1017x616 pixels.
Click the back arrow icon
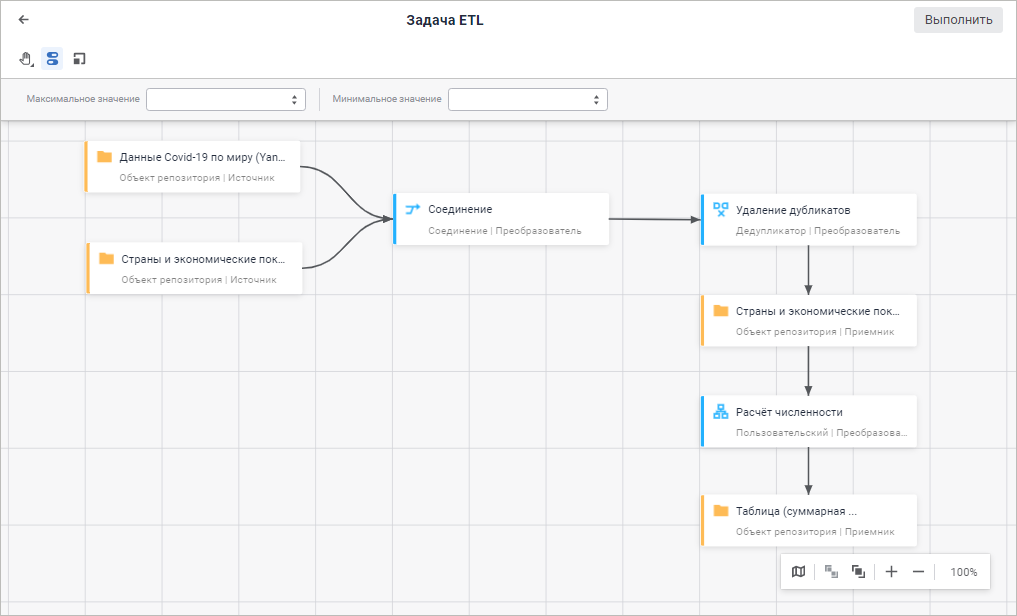pos(24,20)
